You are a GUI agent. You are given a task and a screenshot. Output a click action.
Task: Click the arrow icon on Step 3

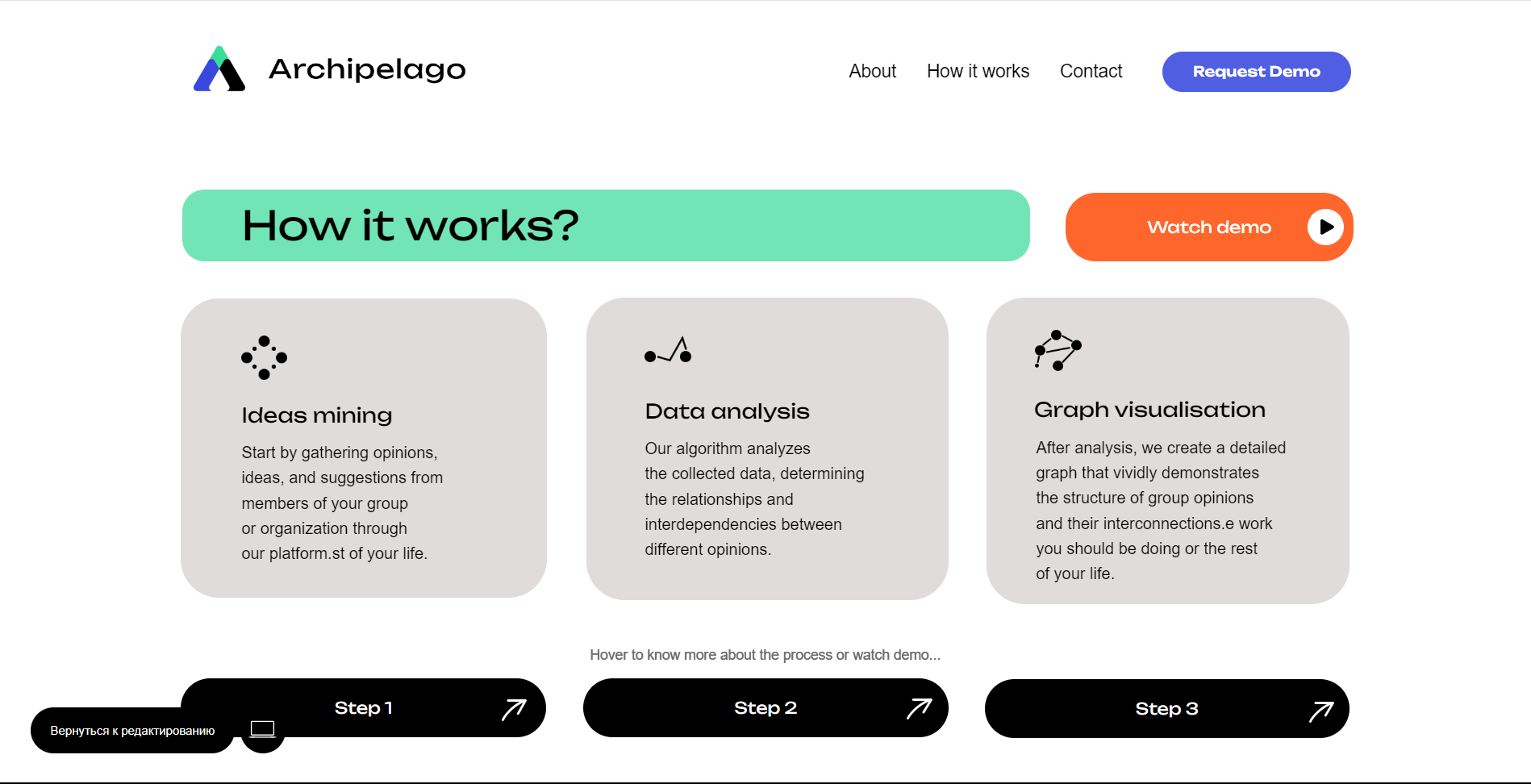pyautogui.click(x=1320, y=711)
